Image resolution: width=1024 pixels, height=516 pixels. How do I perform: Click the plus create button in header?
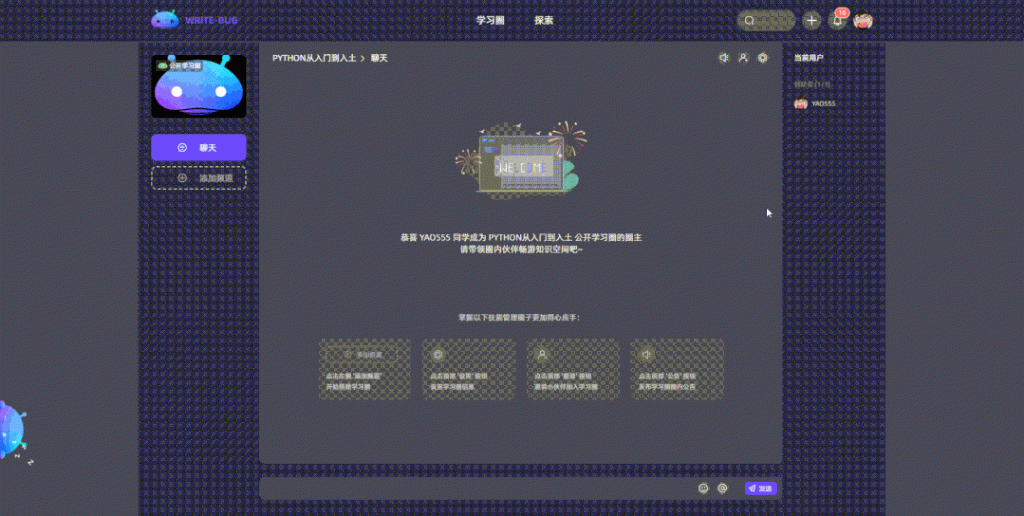click(812, 20)
